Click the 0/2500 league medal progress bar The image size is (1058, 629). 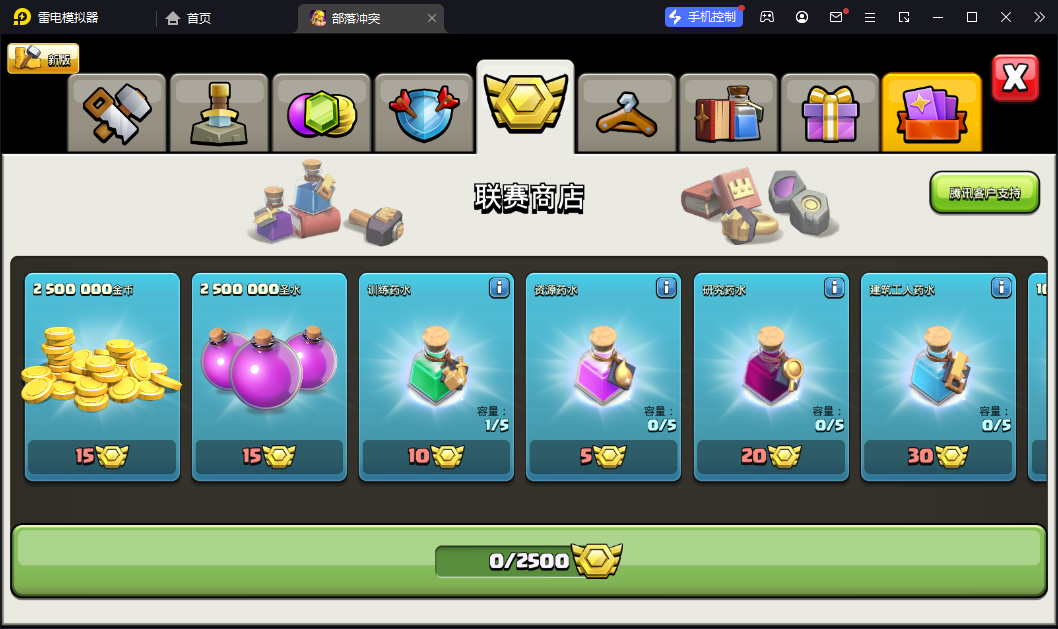pyautogui.click(x=529, y=561)
